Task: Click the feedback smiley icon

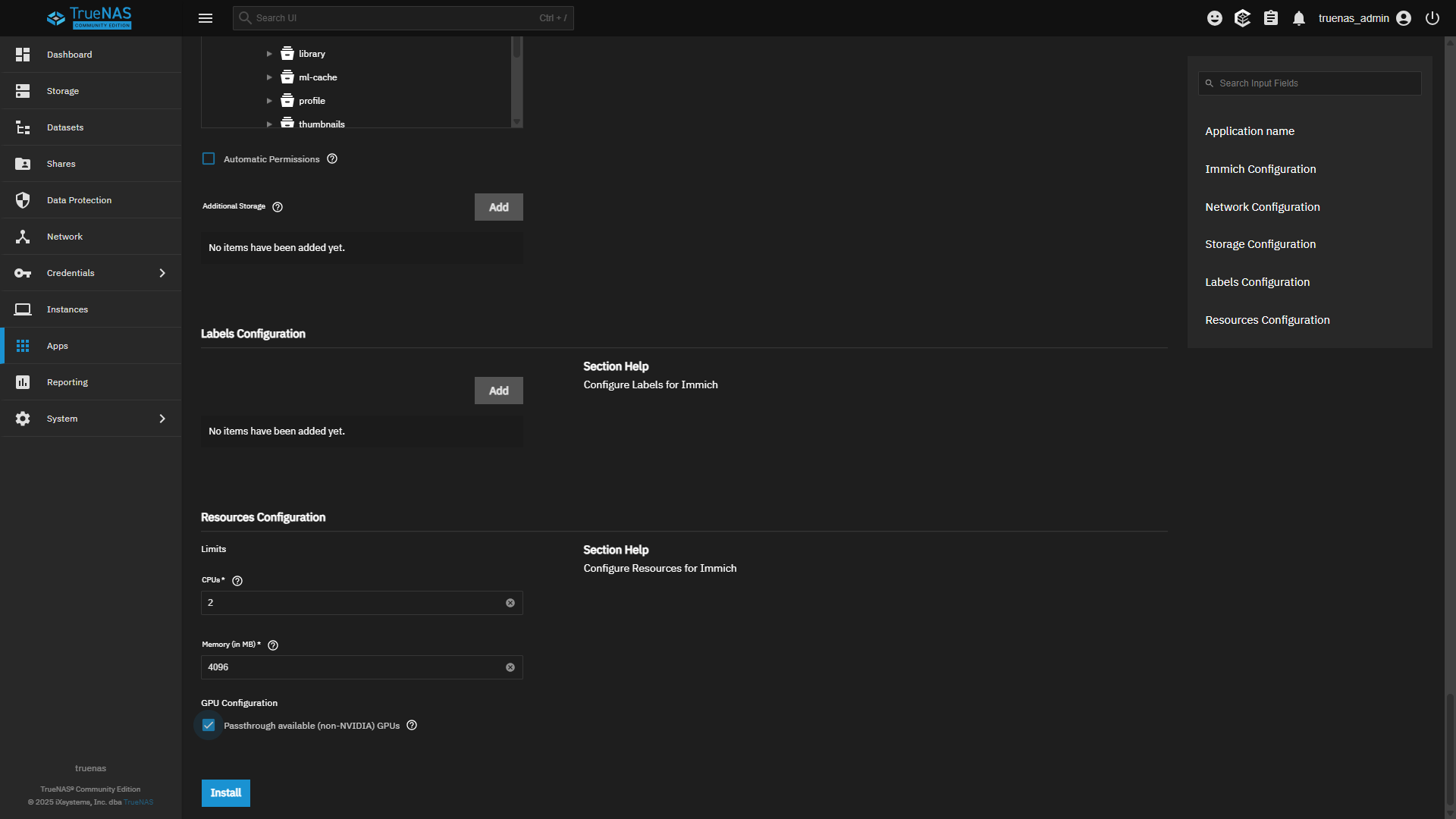Action: click(1215, 18)
